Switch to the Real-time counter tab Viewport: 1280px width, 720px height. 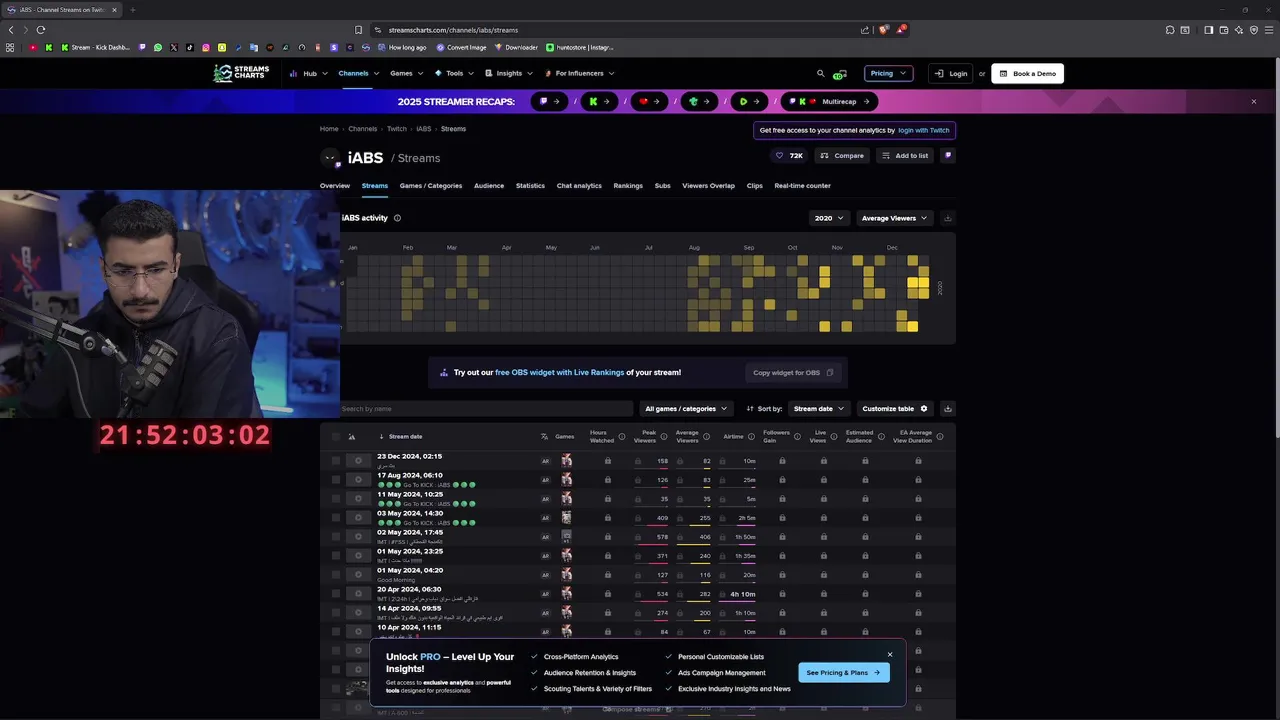802,186
